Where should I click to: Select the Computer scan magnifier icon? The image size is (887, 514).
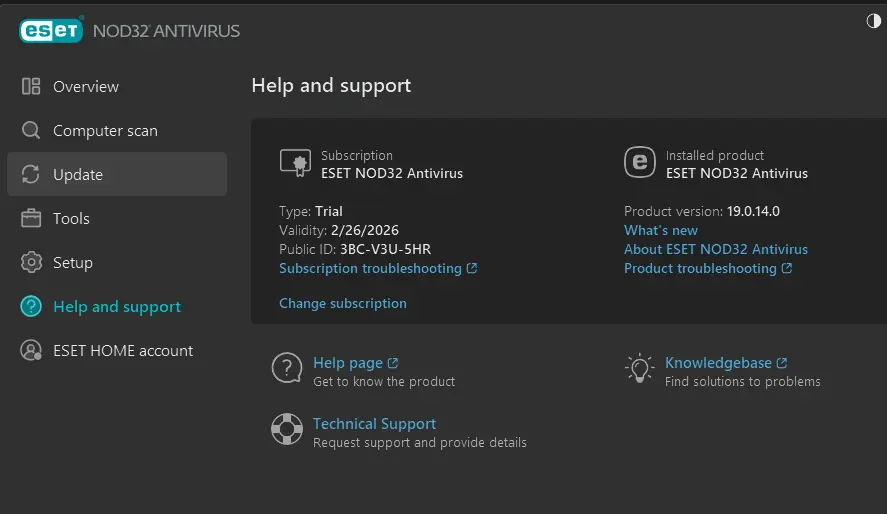[x=31, y=131]
